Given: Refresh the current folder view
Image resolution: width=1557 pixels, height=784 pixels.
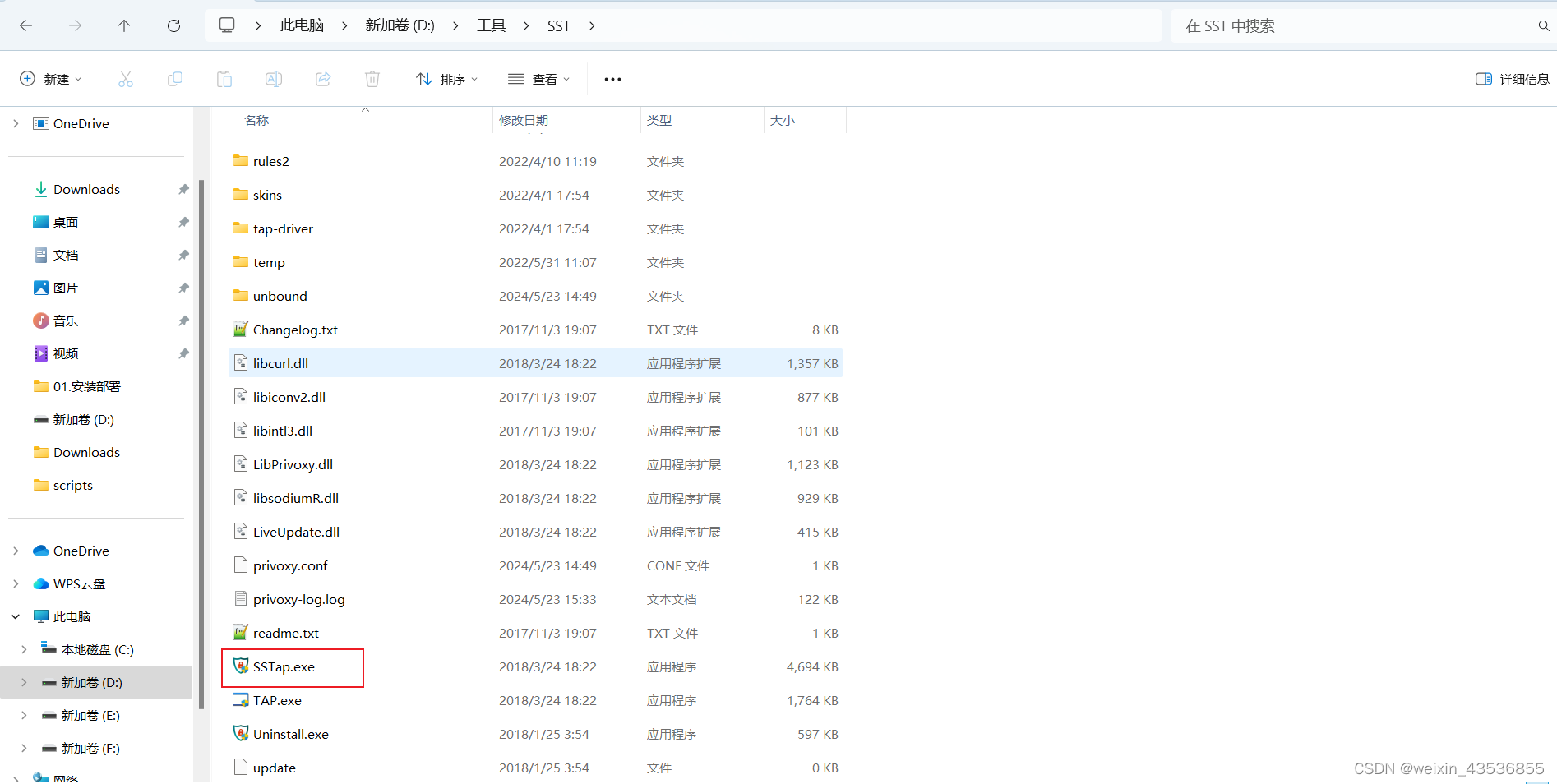Looking at the screenshot, I should [173, 25].
